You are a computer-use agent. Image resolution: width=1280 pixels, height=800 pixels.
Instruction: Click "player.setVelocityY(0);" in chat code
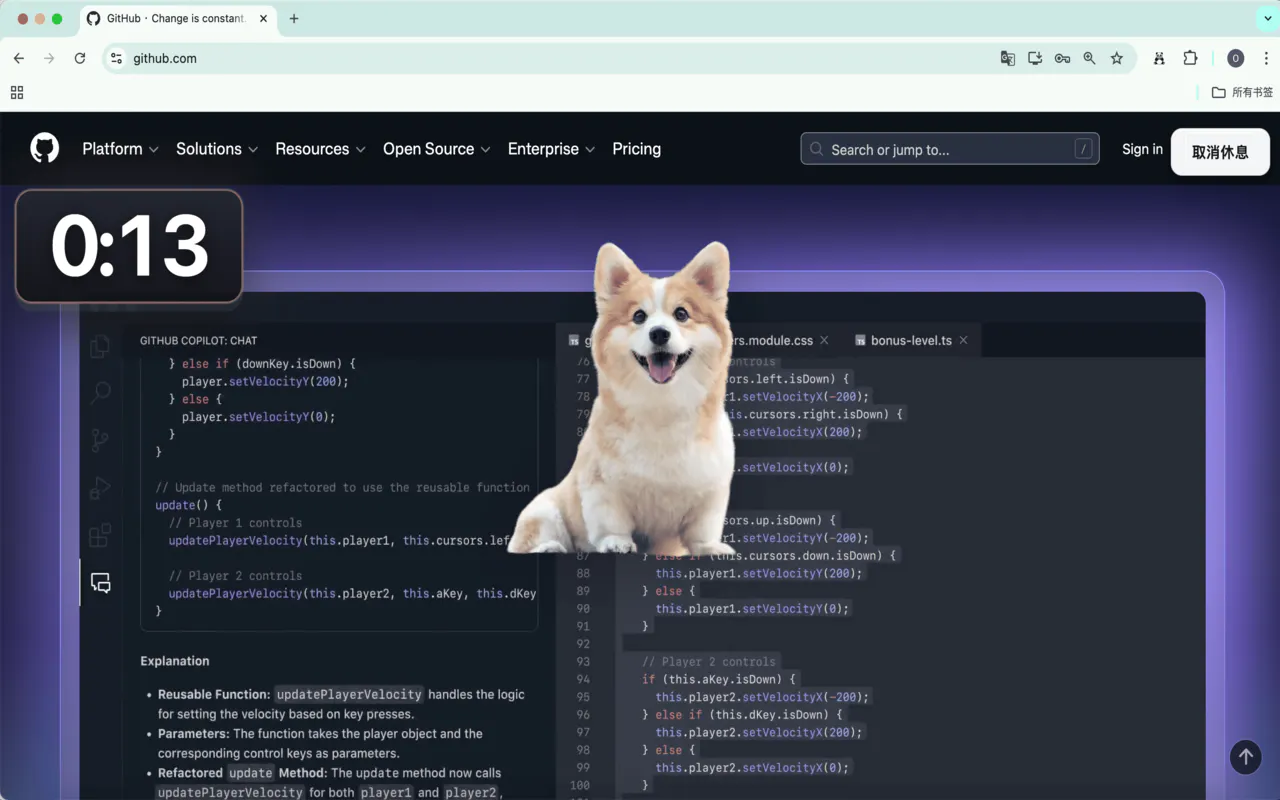pos(258,417)
